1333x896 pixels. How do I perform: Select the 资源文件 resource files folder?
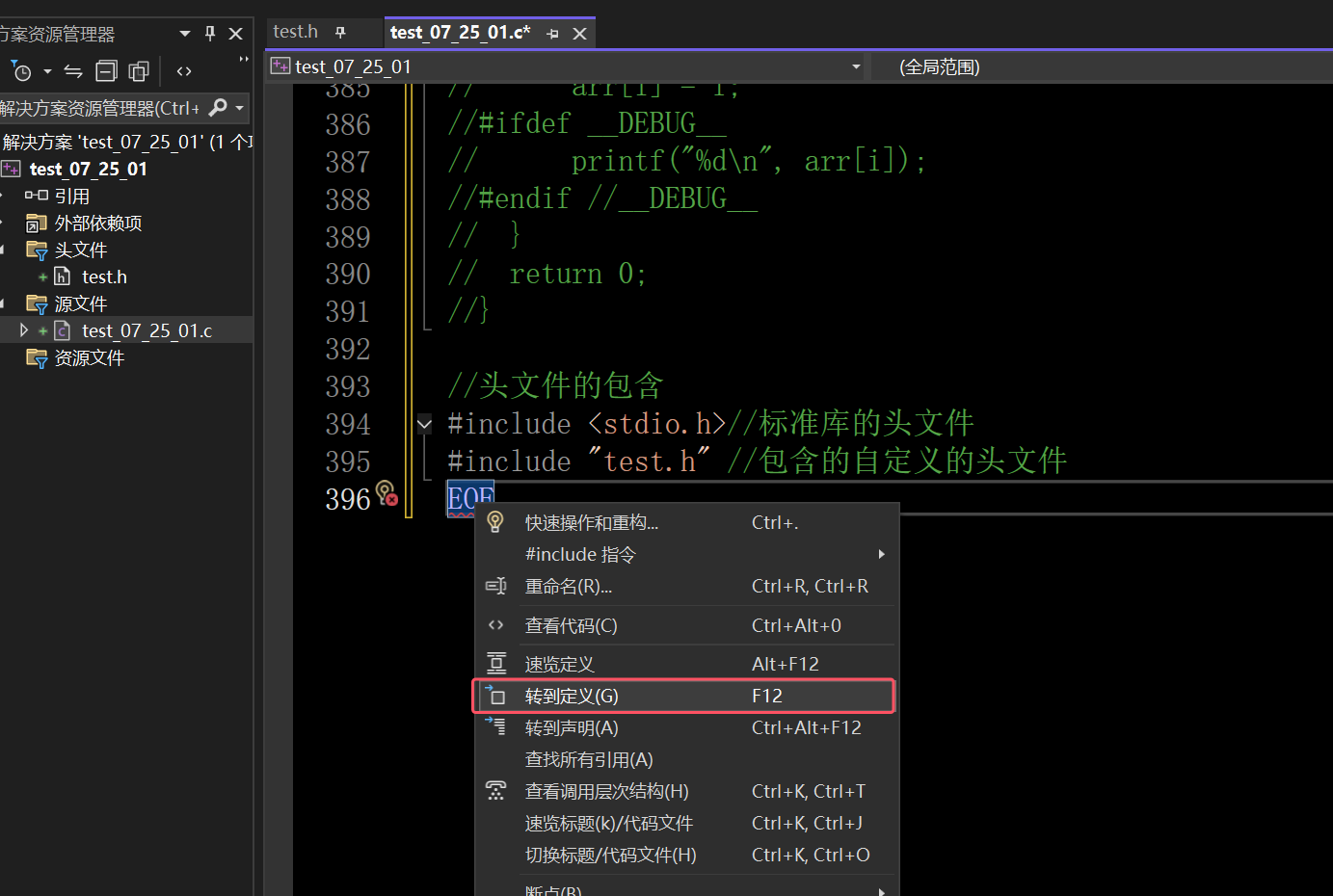click(x=90, y=358)
